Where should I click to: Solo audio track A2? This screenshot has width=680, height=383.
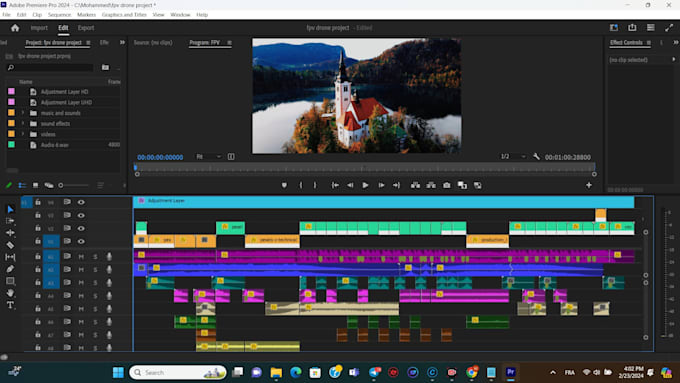click(x=95, y=270)
